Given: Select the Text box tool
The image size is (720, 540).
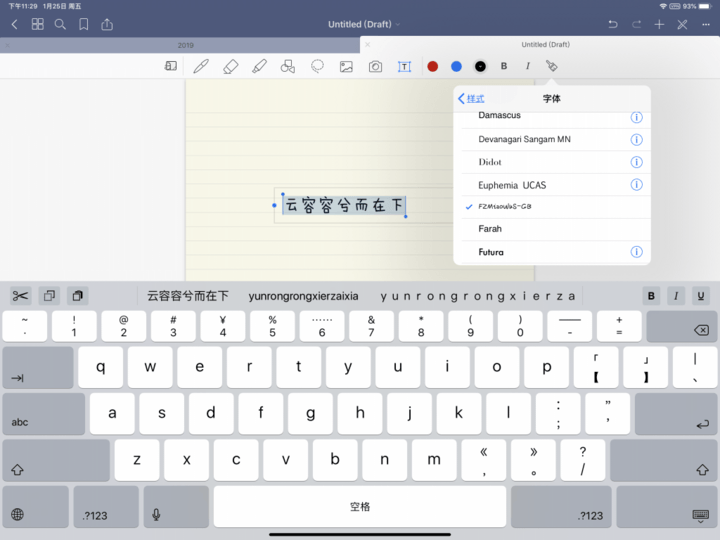Looking at the screenshot, I should [x=405, y=67].
